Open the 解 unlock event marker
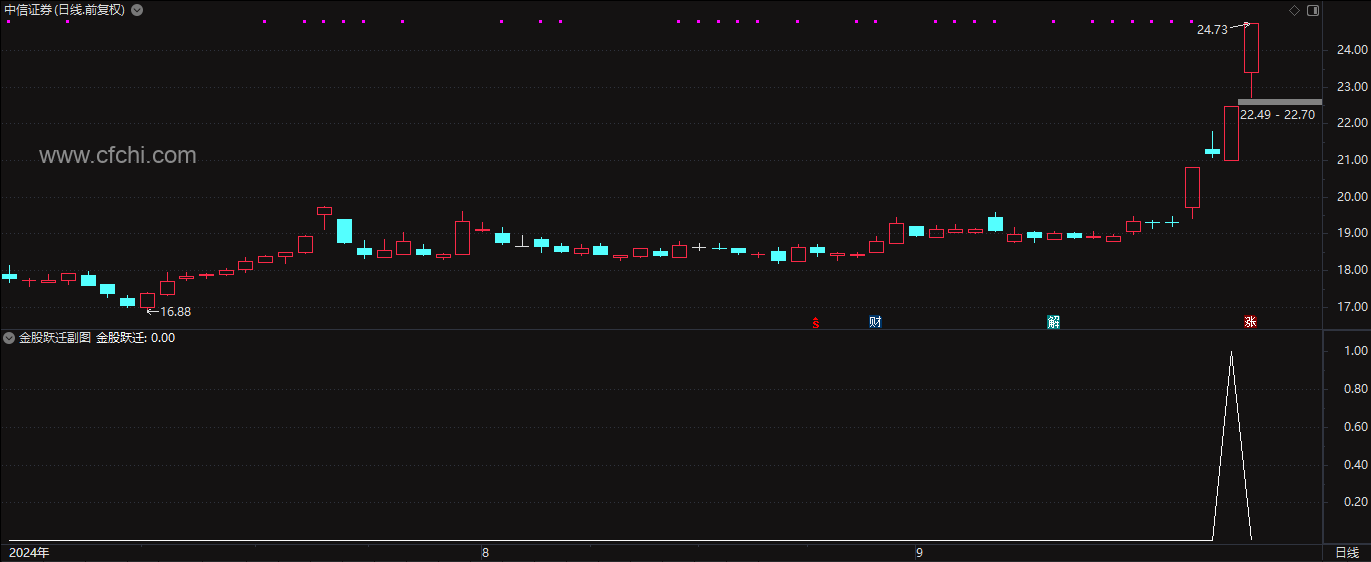 1053,322
